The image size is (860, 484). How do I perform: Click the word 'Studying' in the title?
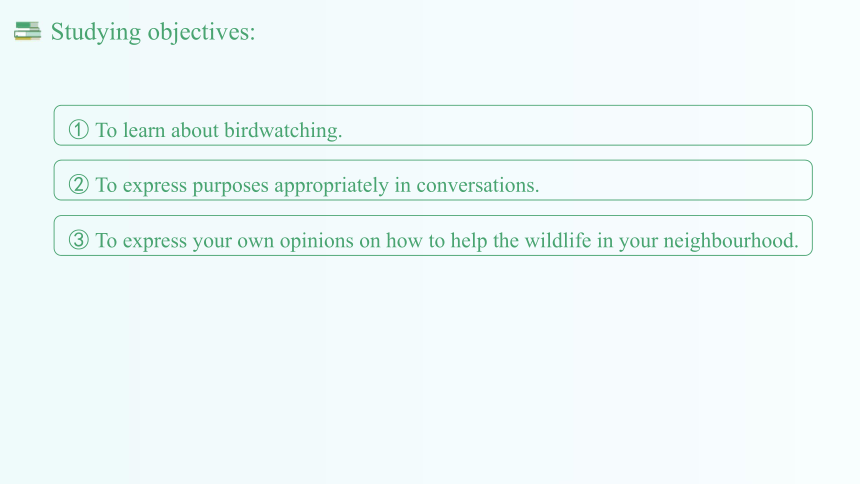coord(95,32)
